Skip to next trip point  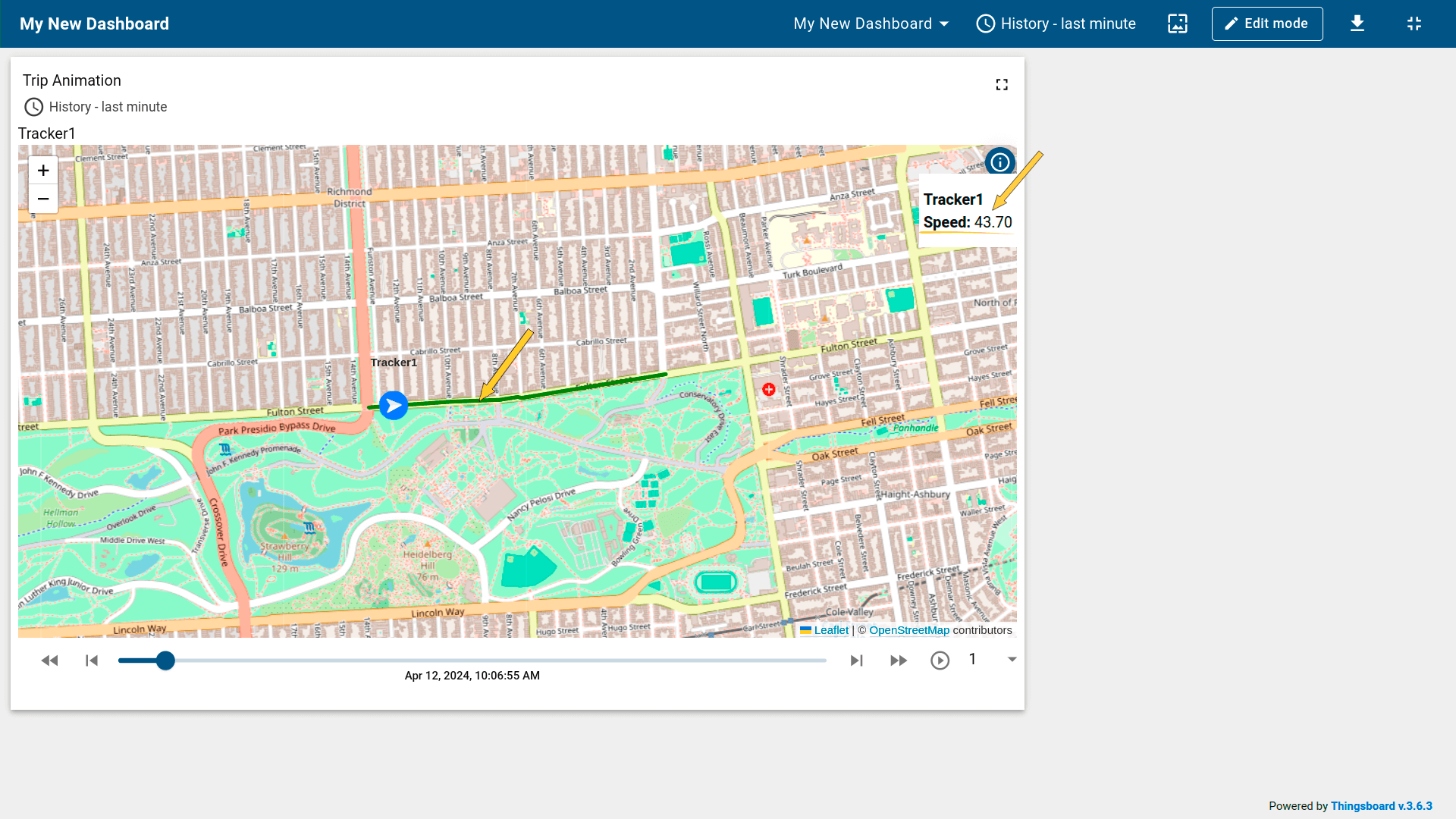pyautogui.click(x=857, y=661)
